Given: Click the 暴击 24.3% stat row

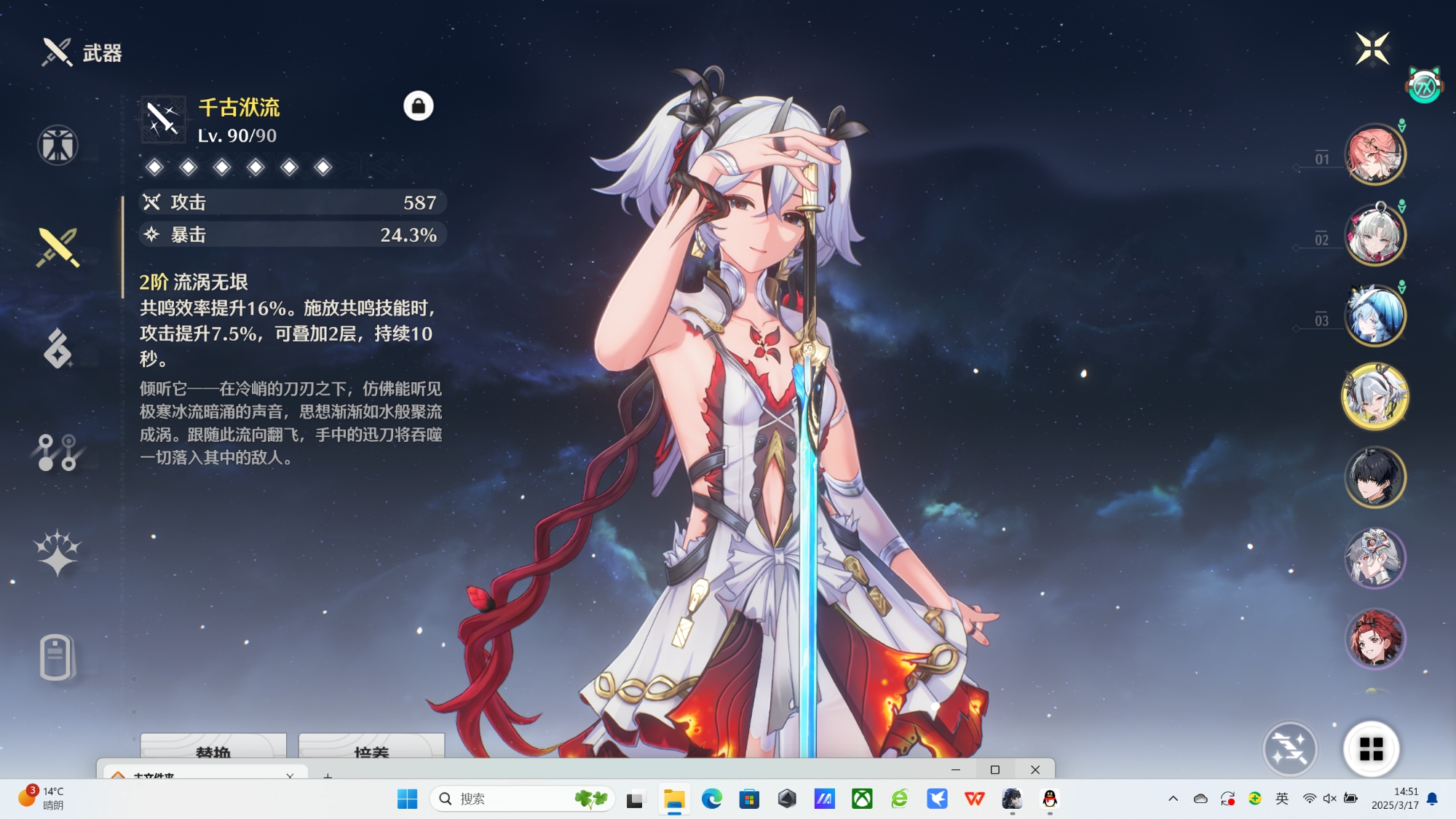Looking at the screenshot, I should click(x=293, y=234).
